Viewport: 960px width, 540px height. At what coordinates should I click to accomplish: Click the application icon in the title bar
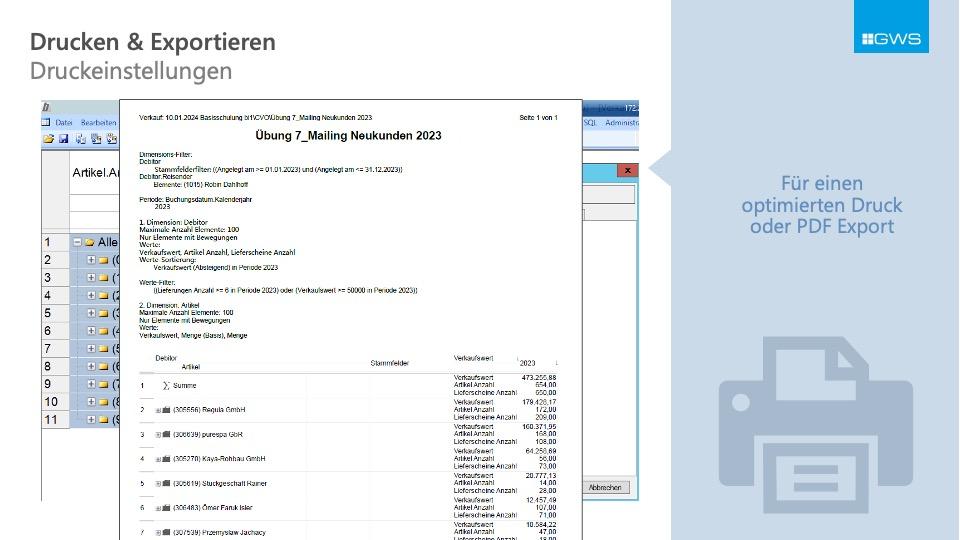(x=46, y=107)
